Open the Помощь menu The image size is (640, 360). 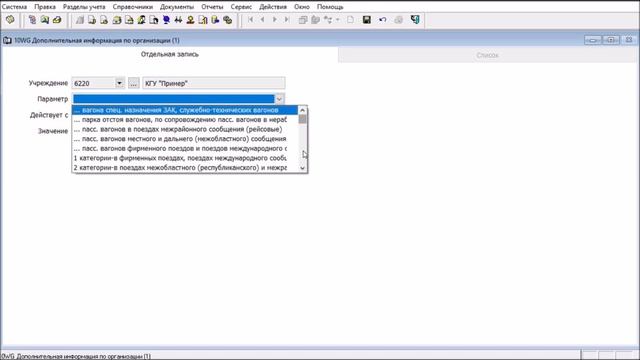tap(330, 7)
